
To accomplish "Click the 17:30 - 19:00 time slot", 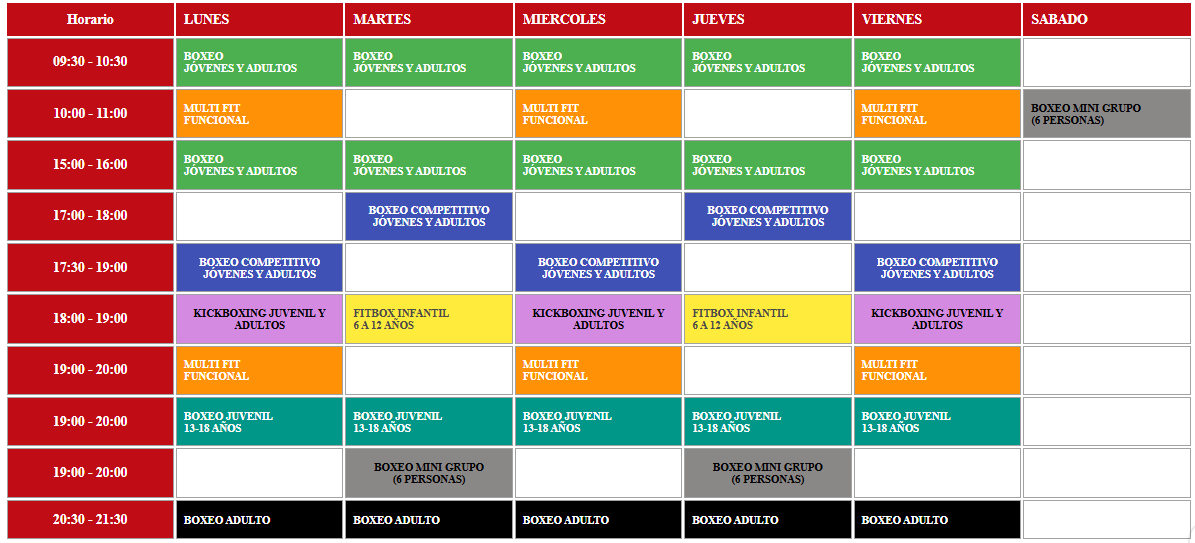I will pos(90,268).
